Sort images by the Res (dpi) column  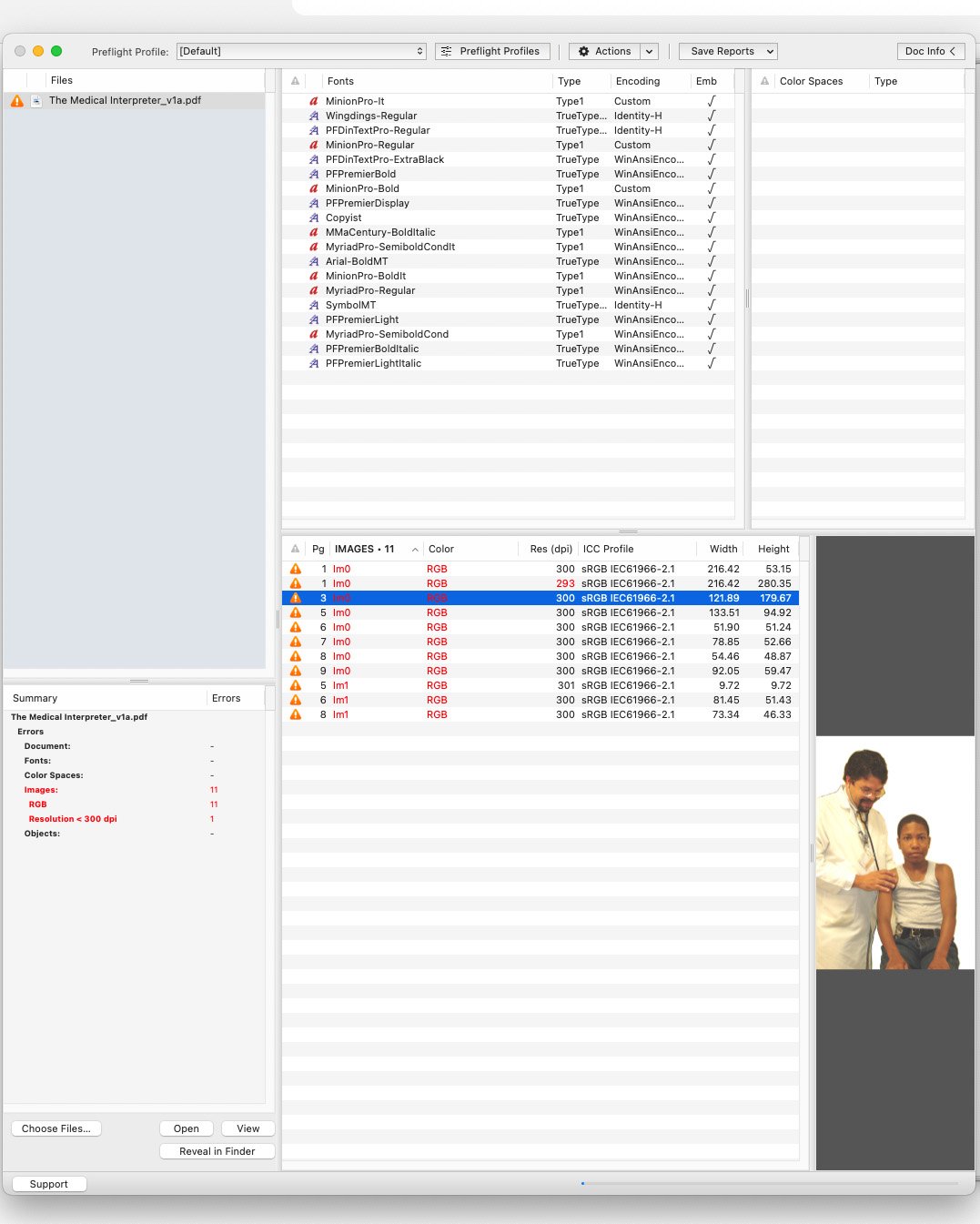tap(551, 550)
